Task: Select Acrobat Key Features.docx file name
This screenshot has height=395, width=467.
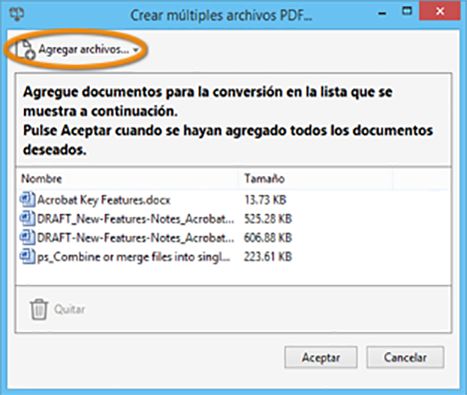Action: click(104, 200)
